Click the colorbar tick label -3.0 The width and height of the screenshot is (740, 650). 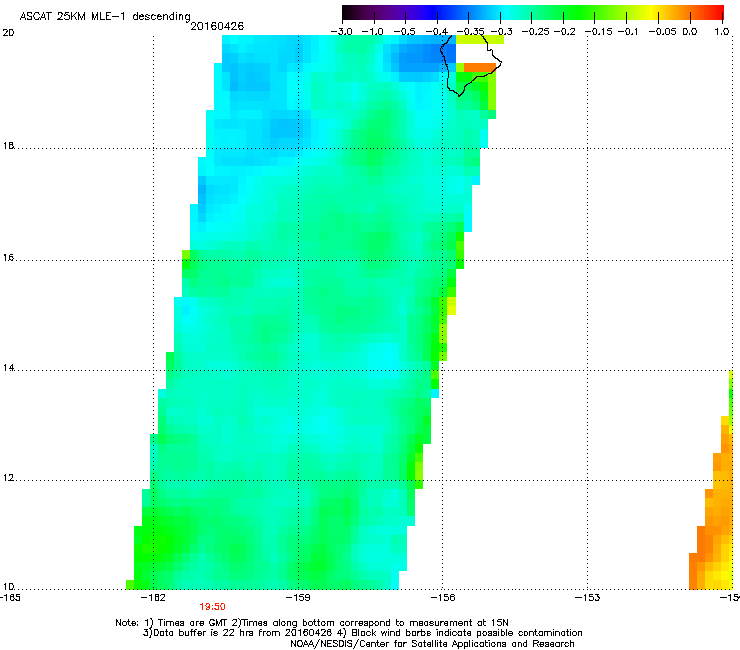(342, 32)
